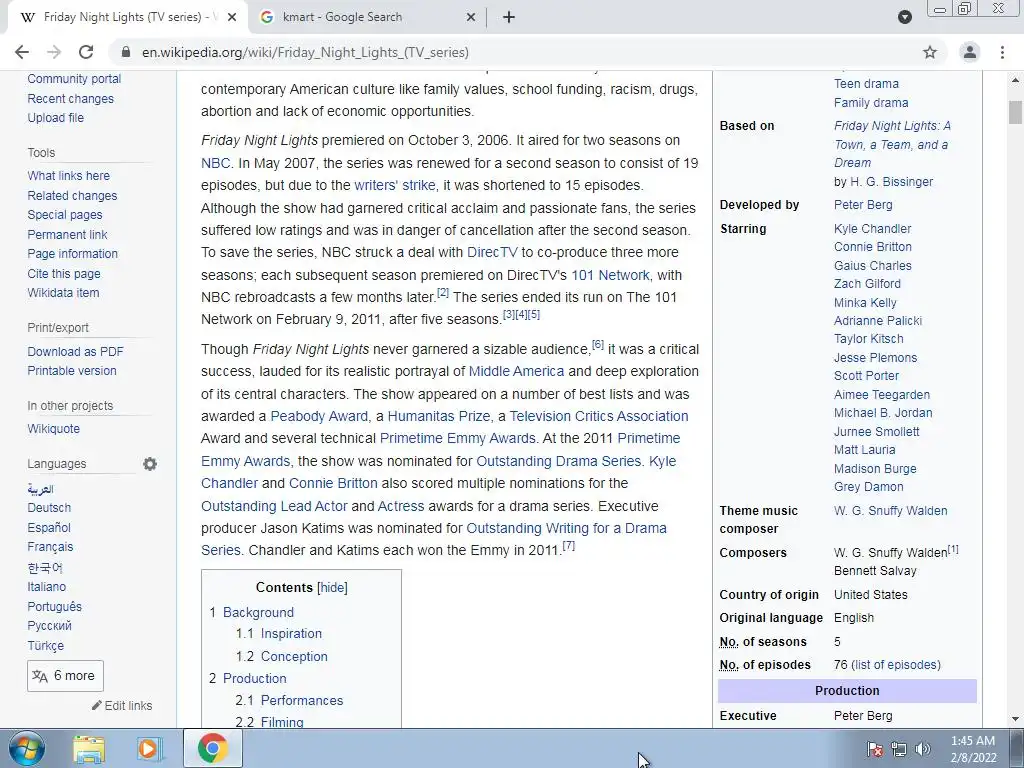Open Peter Berg under Developed by

(863, 204)
